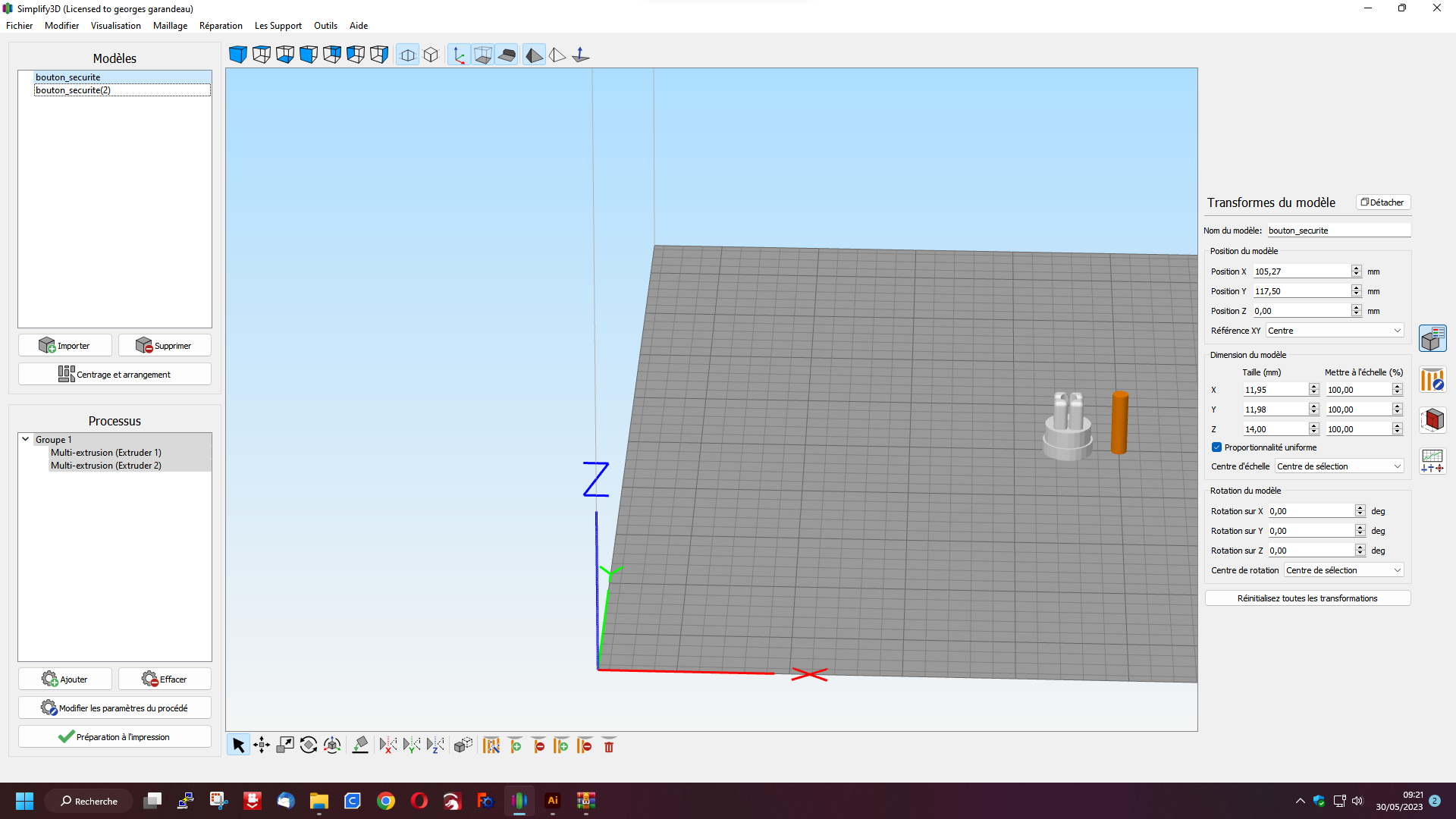Select the rotate model tool
The width and height of the screenshot is (1456, 819).
pyautogui.click(x=309, y=745)
